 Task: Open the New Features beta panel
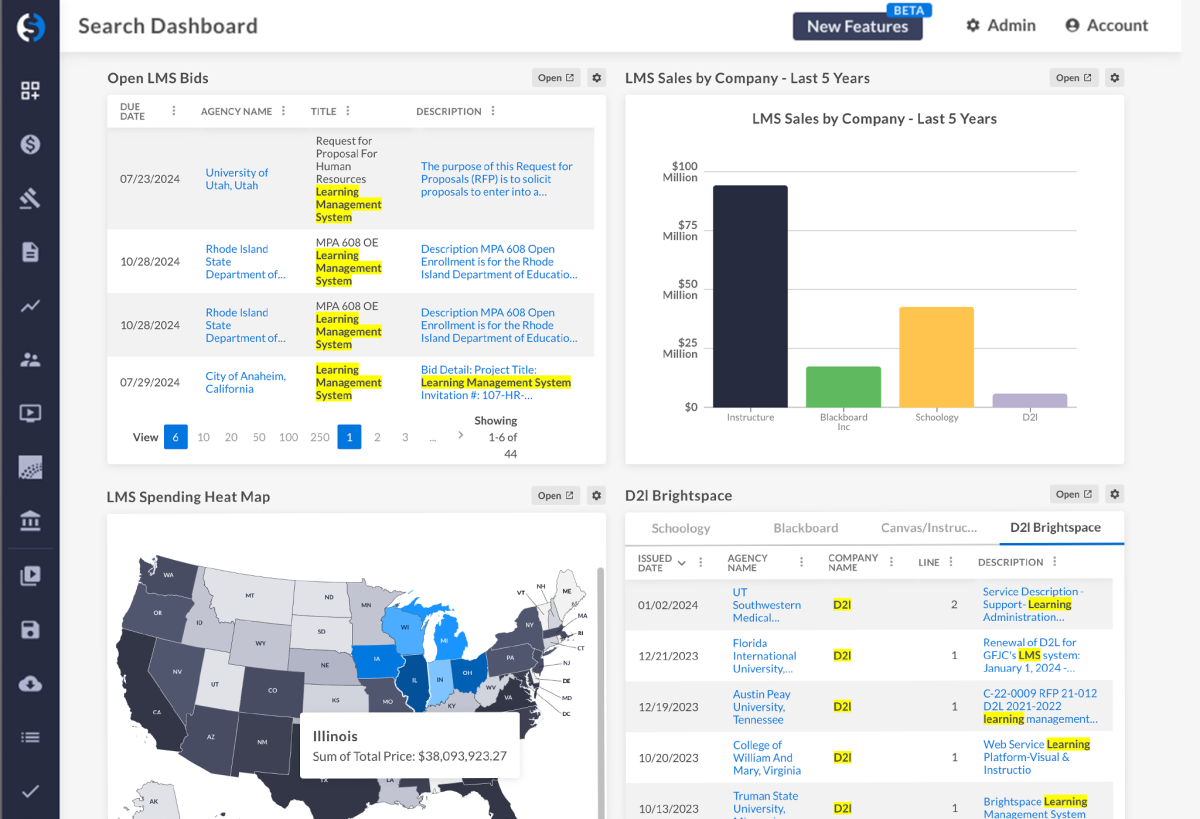coord(858,27)
